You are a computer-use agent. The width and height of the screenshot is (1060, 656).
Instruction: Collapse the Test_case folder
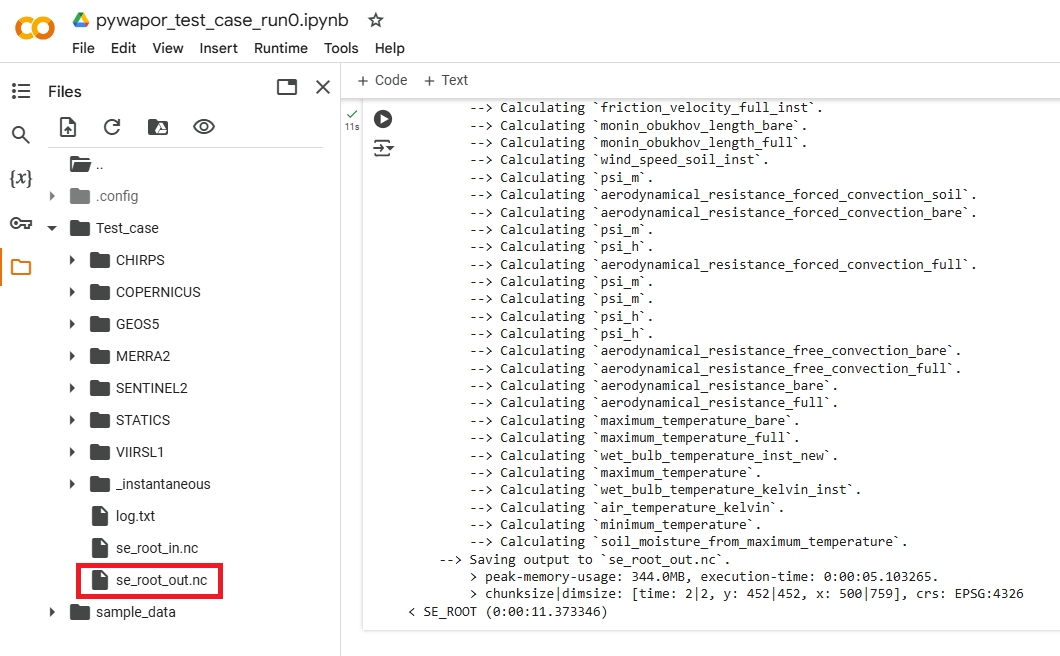tap(52, 228)
